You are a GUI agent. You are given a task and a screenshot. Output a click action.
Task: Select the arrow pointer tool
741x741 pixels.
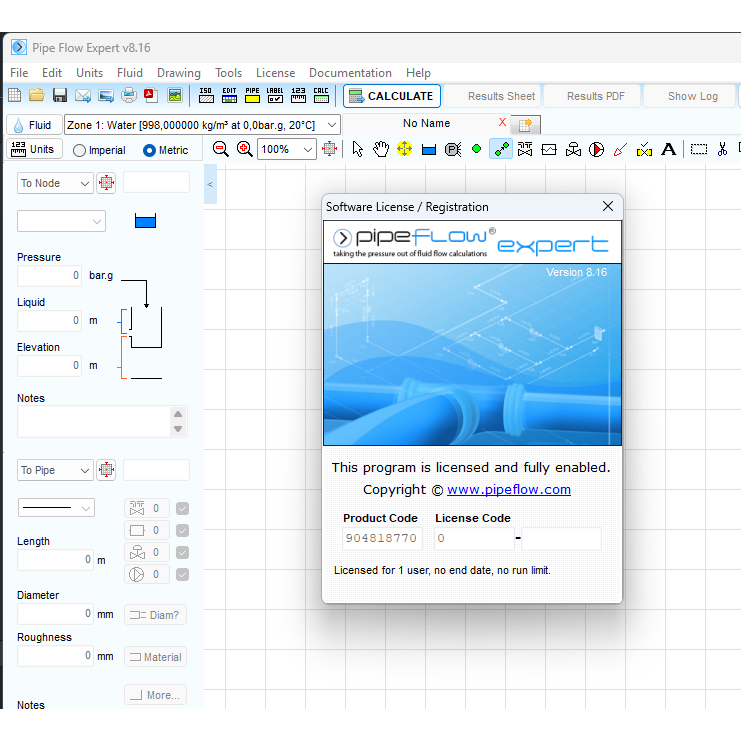pos(358,149)
